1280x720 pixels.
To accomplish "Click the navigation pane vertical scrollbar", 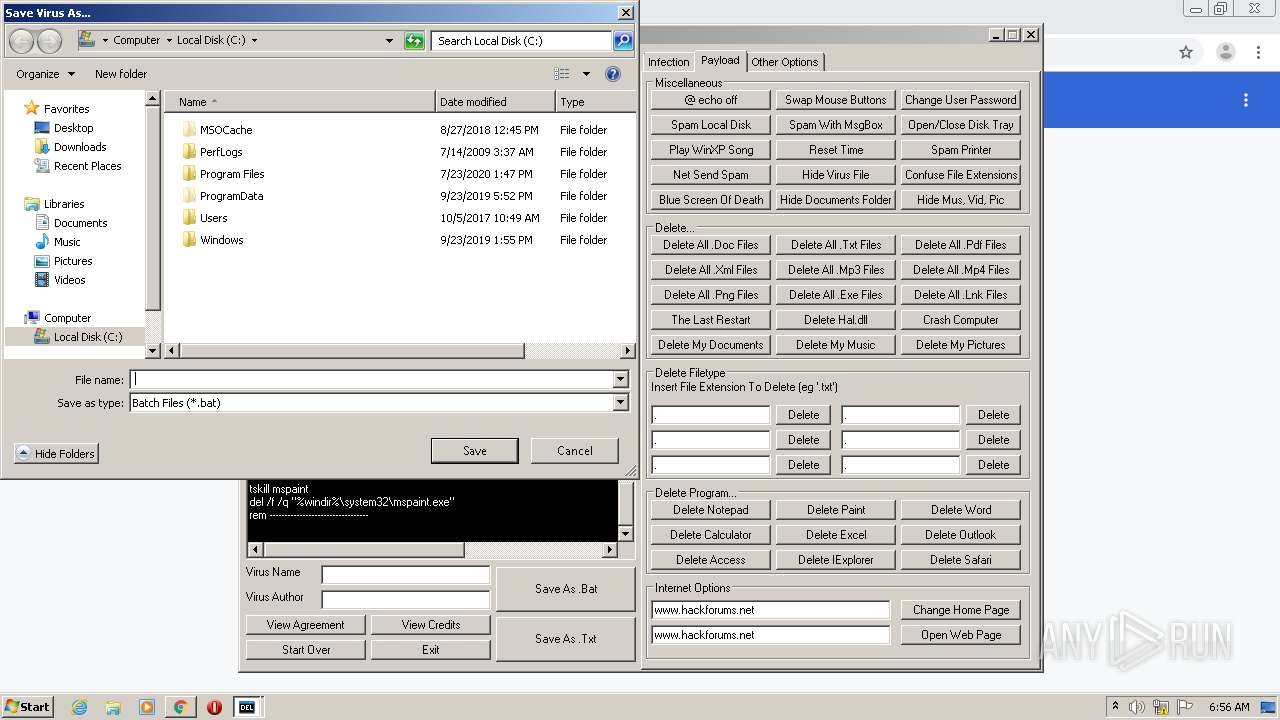I will (x=153, y=225).
